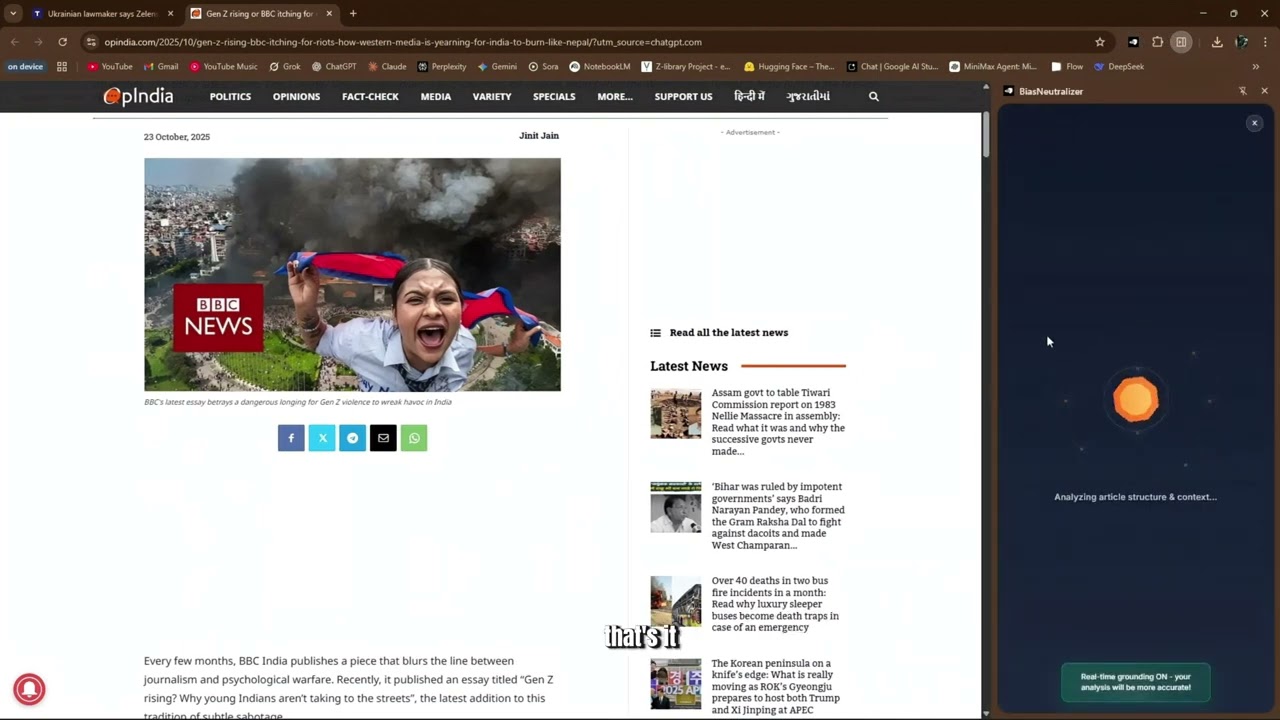
Task: Open the Bihar impotent governments article
Action: [x=778, y=516]
